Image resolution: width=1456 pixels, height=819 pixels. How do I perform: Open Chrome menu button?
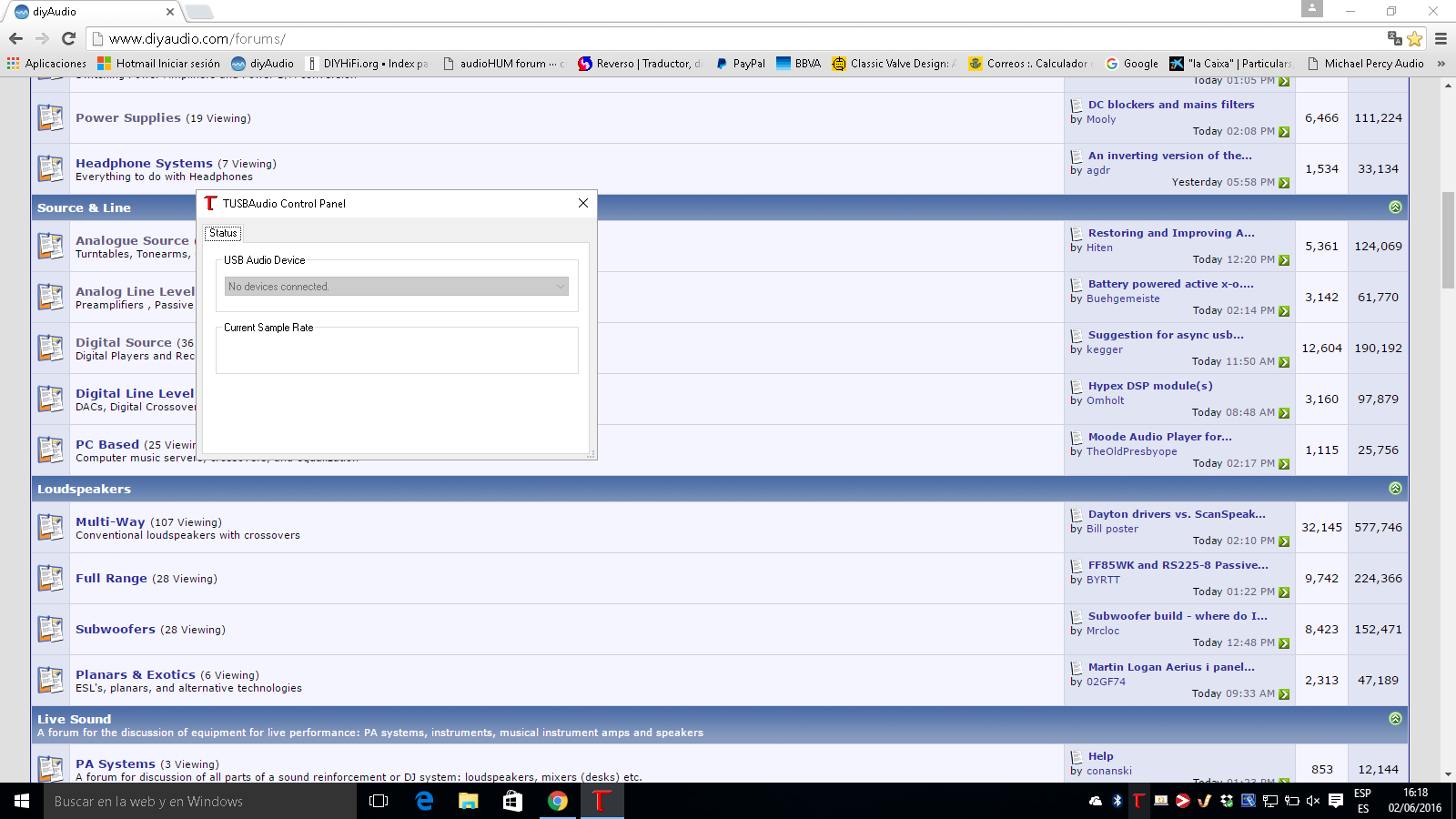[1441, 38]
